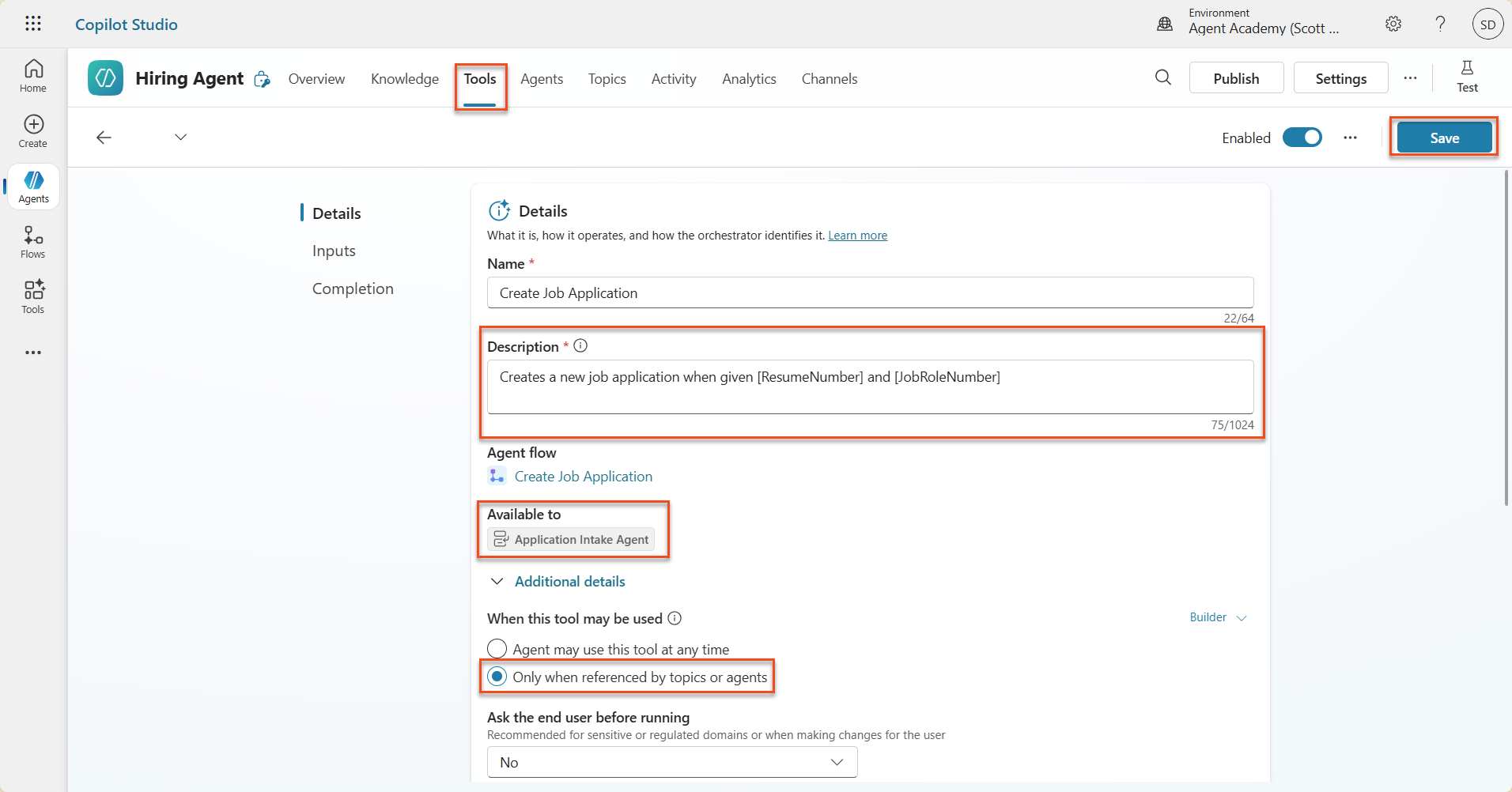Select 'Agent may use this tool at any time'
This screenshot has height=792, width=1512.
coord(498,648)
